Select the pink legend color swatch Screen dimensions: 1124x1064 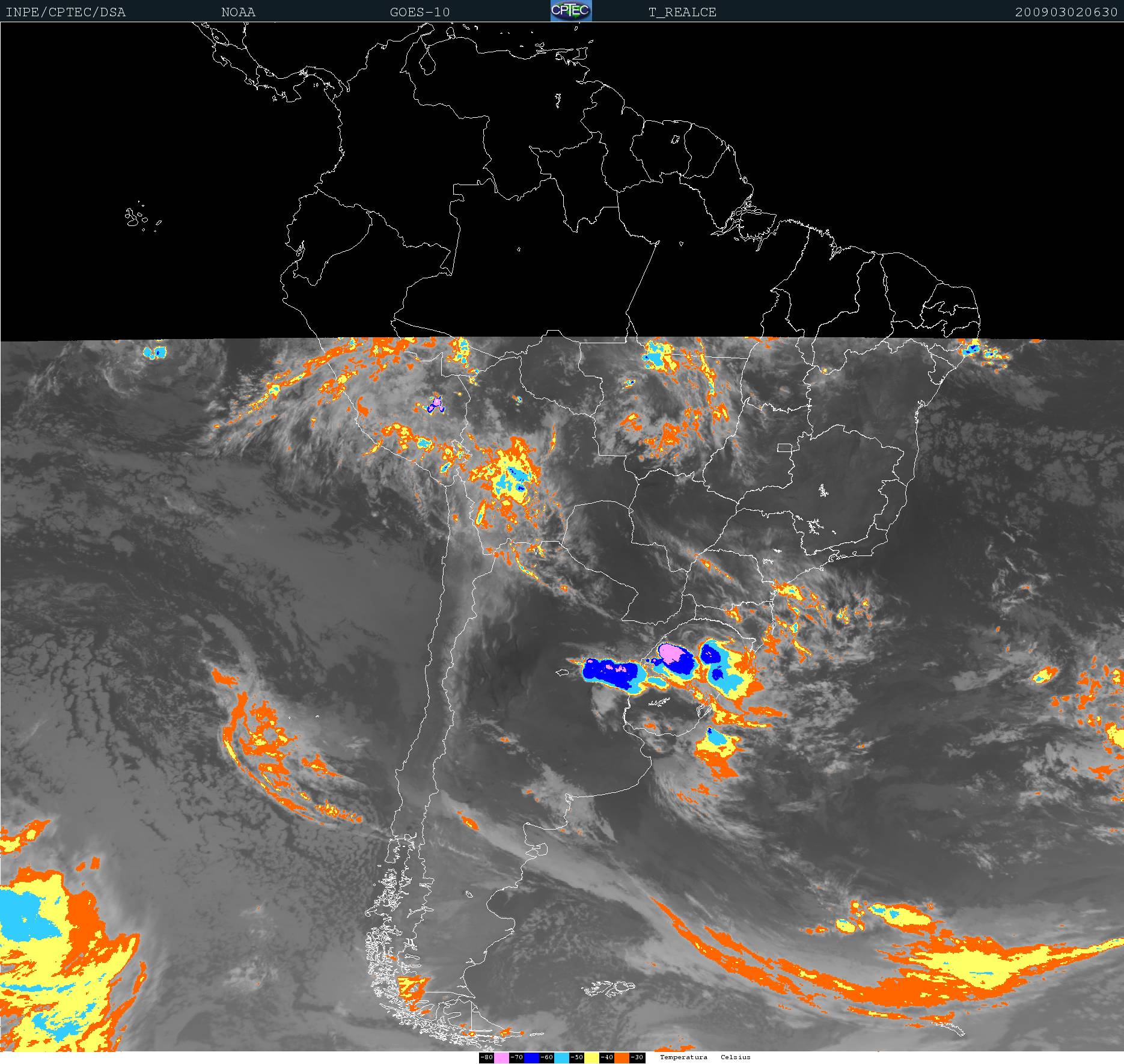pyautogui.click(x=501, y=1057)
